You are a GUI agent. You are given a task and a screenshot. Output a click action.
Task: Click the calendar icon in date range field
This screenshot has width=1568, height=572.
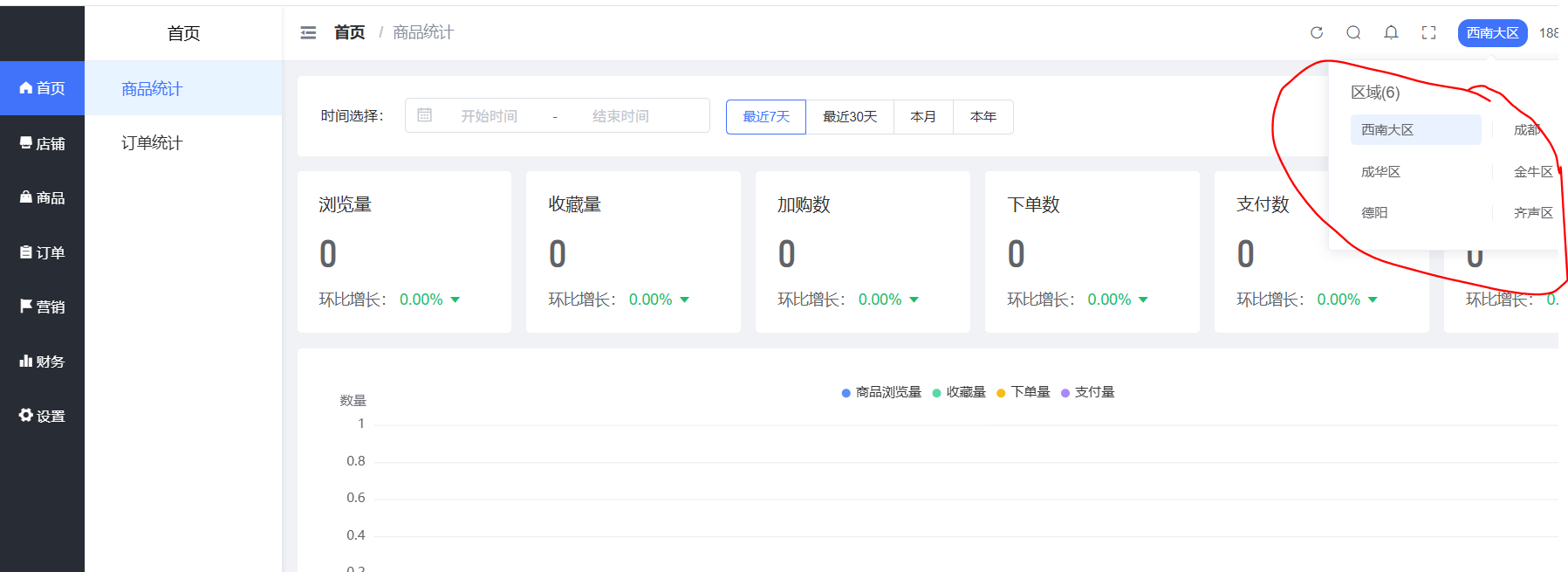[425, 115]
